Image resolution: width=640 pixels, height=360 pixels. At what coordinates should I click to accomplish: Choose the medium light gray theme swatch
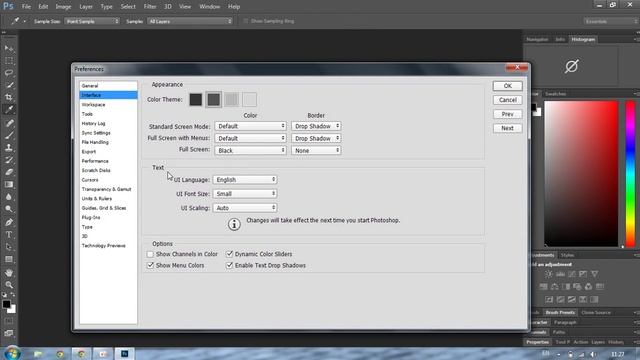click(x=231, y=99)
